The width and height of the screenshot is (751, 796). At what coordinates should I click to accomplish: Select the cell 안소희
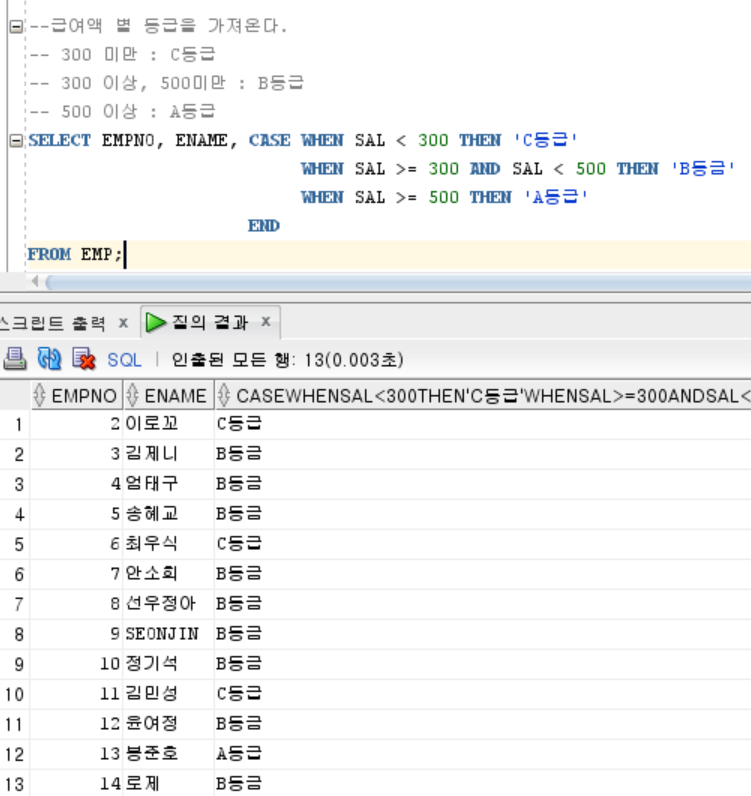pos(169,574)
